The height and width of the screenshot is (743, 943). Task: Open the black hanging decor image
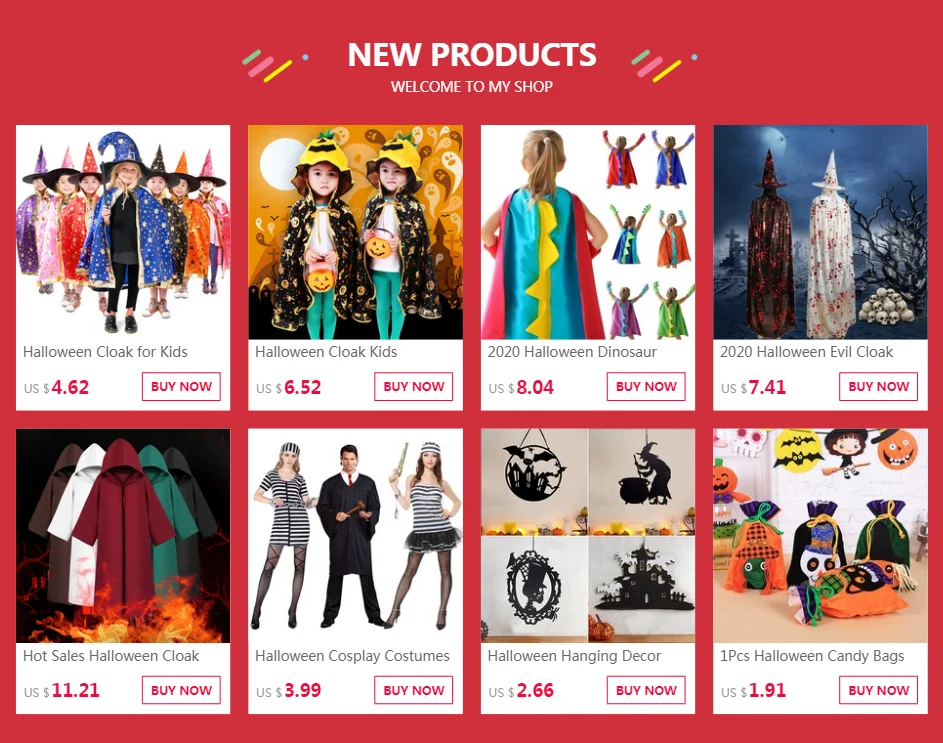(588, 535)
